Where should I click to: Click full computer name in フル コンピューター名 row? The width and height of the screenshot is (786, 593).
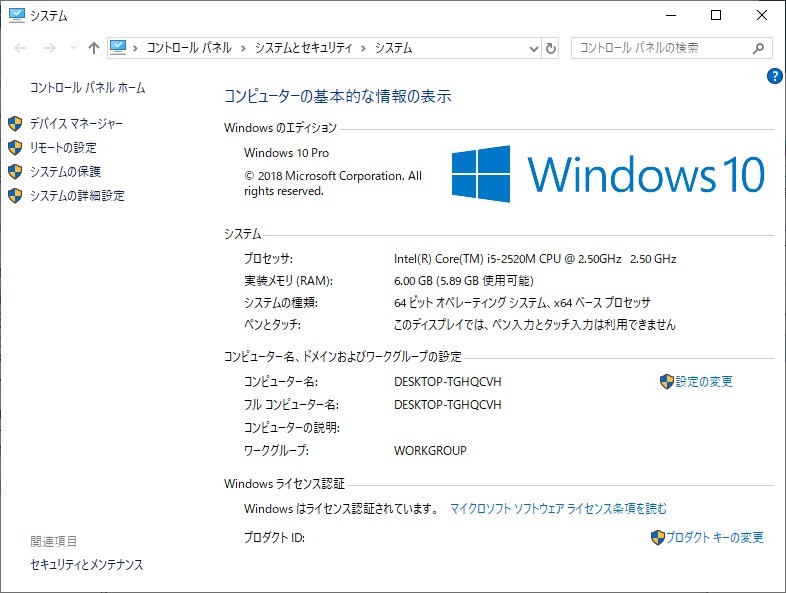point(448,405)
